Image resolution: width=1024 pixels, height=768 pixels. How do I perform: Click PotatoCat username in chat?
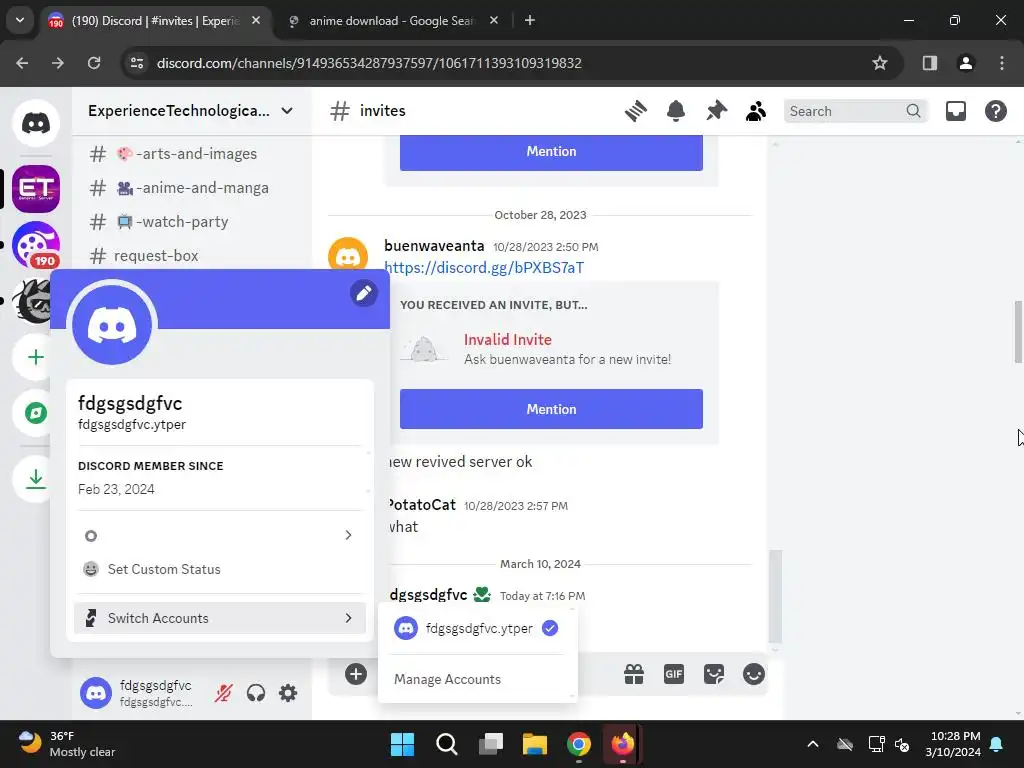tap(423, 505)
